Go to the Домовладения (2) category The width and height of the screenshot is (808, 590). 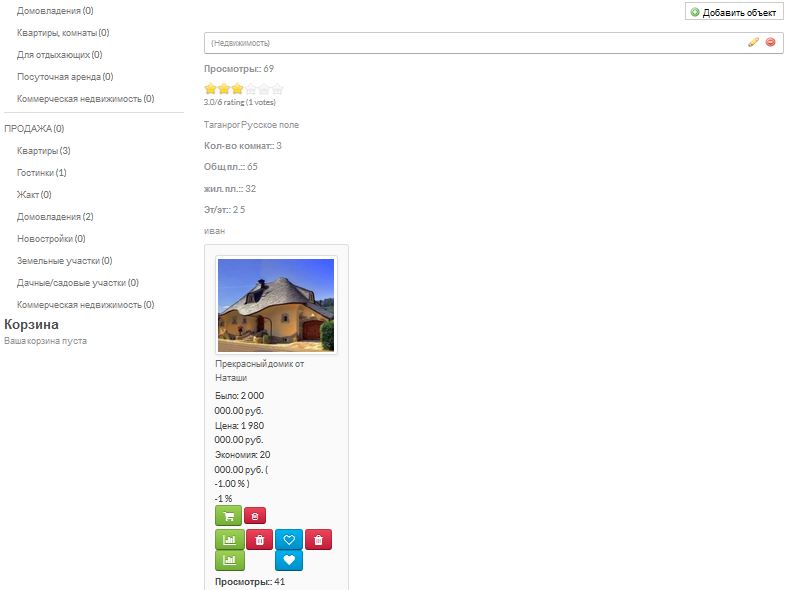coord(55,217)
